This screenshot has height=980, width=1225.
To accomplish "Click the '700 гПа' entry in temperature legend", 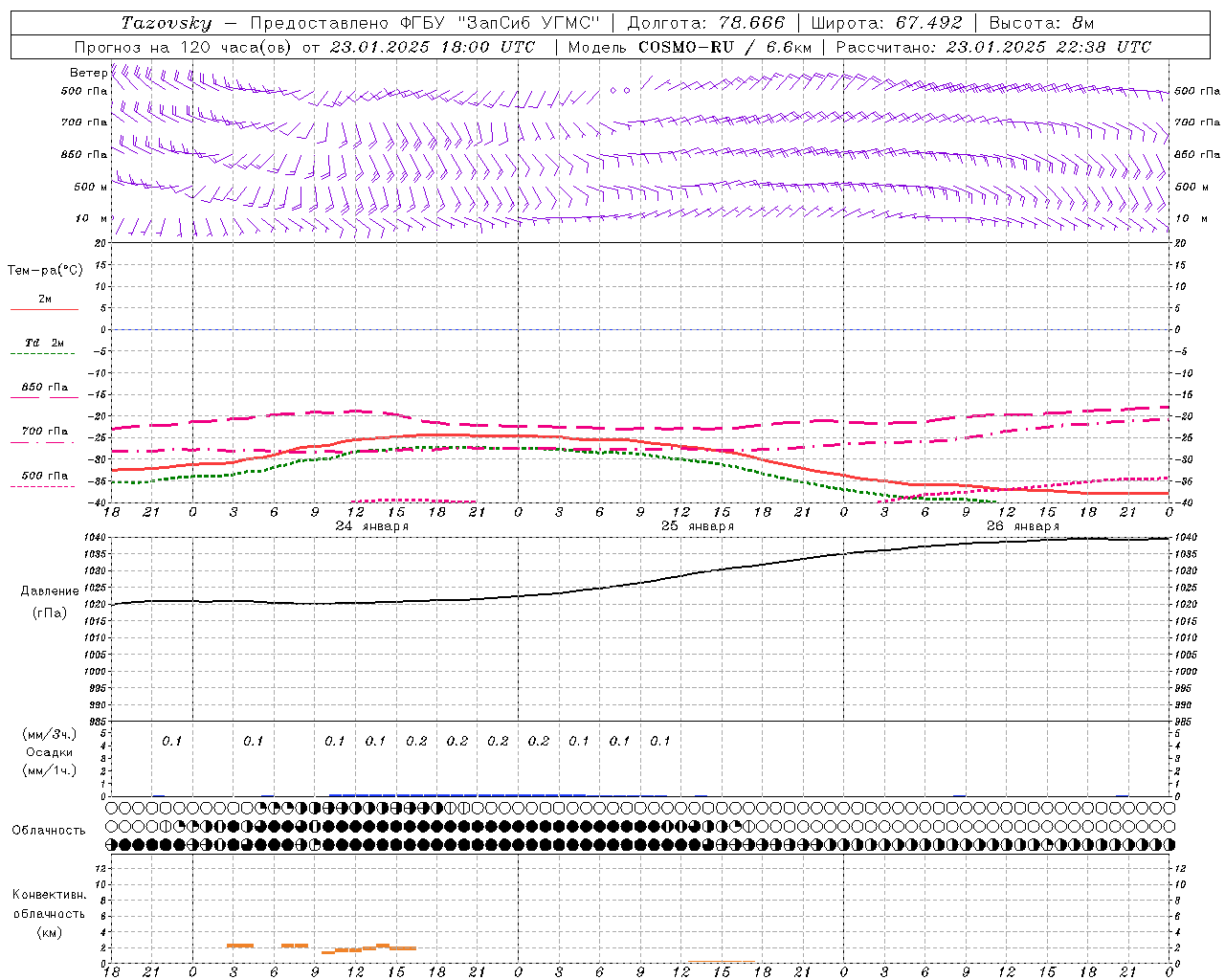I will click(45, 431).
